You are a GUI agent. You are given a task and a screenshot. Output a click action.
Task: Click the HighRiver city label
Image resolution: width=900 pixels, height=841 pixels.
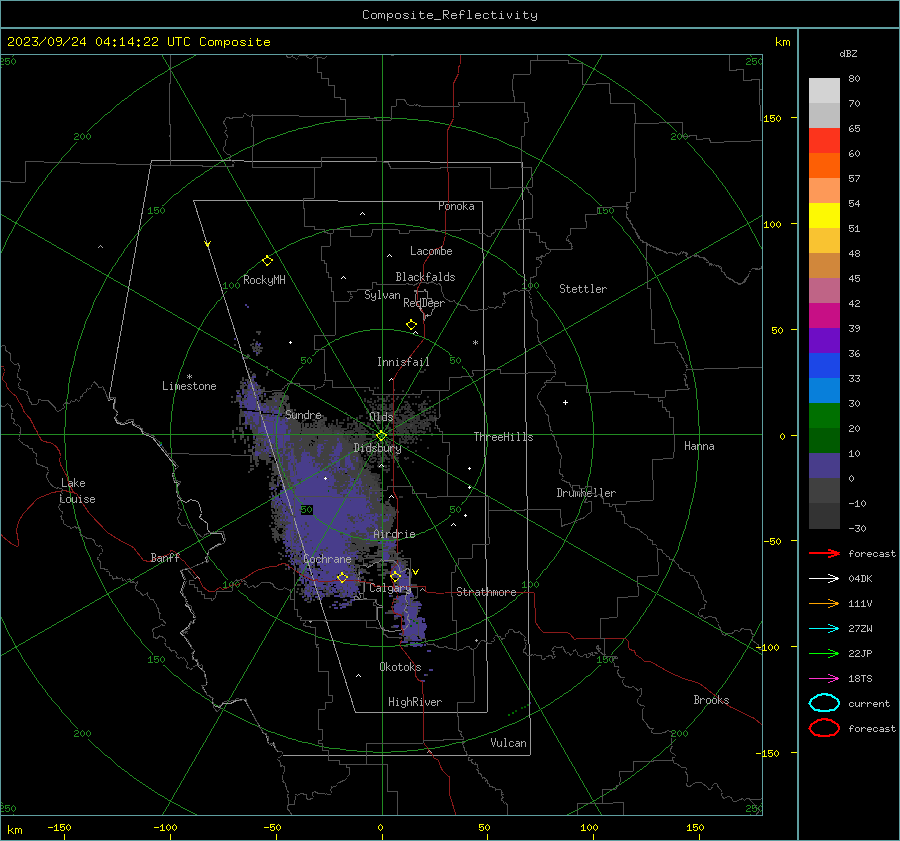415,702
